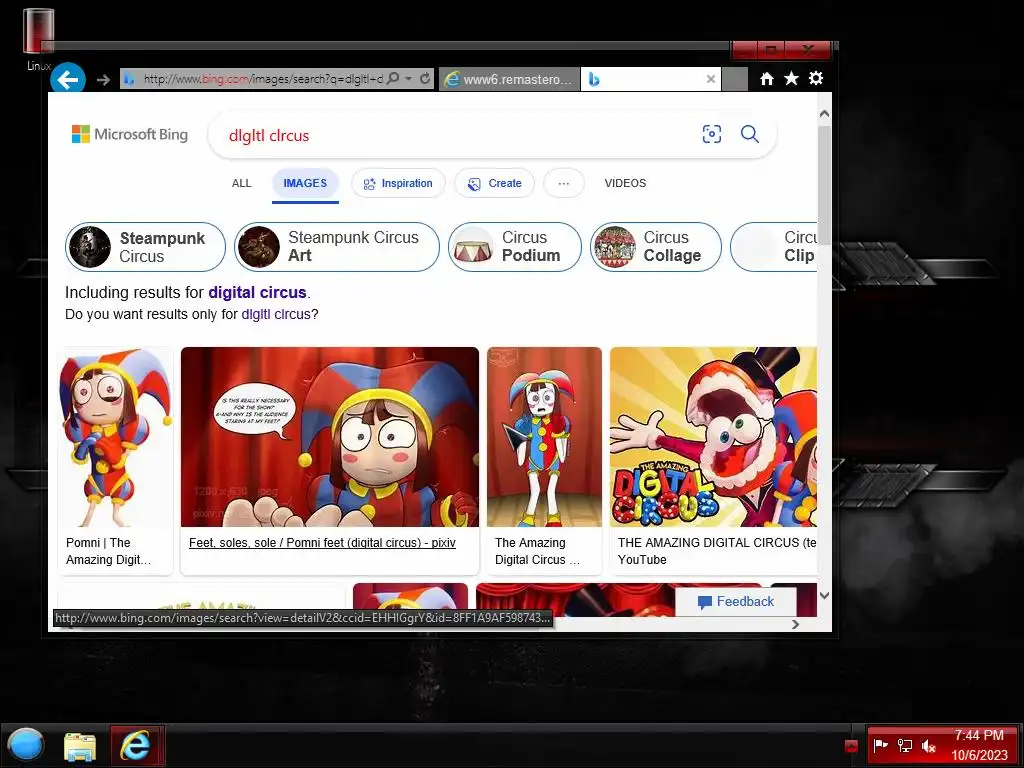The height and width of the screenshot is (768, 1024).
Task: Click the Action Center flag tray icon
Action: (880, 745)
